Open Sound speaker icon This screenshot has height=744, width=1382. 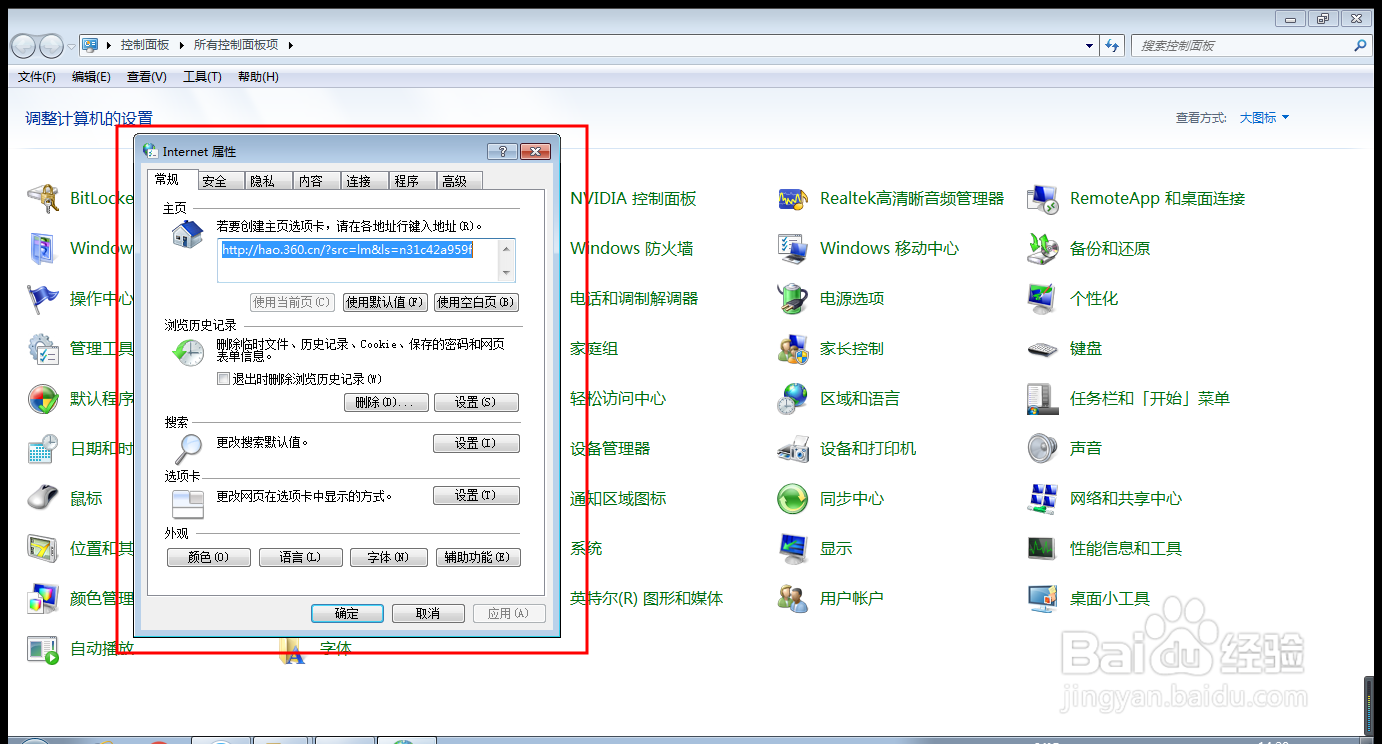1043,448
